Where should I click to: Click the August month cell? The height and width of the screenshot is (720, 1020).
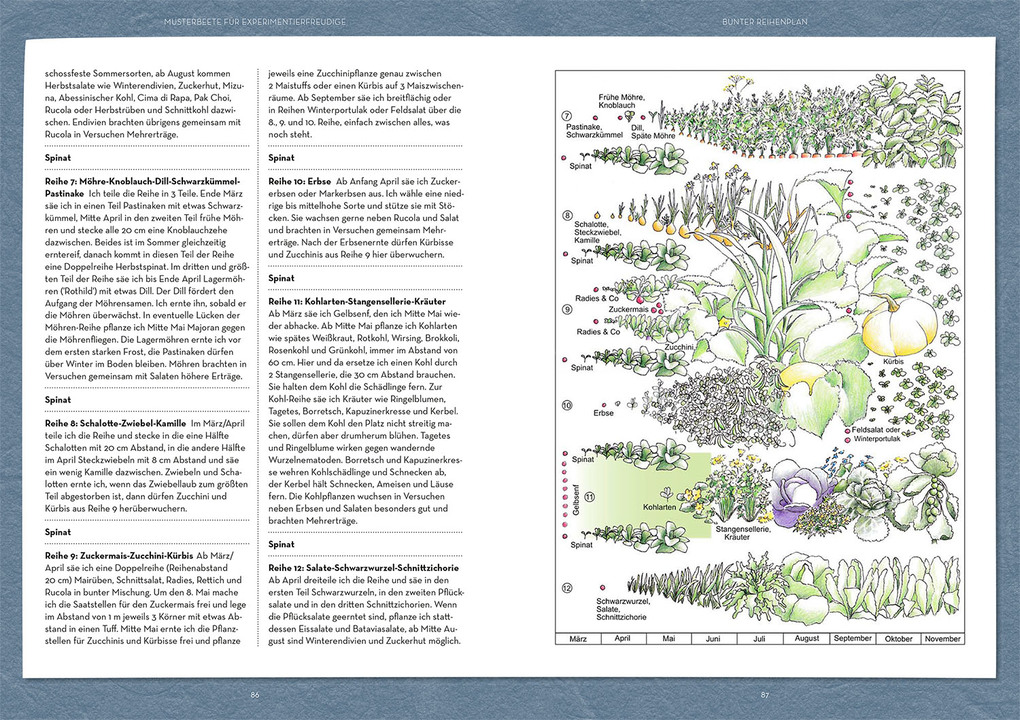807,638
